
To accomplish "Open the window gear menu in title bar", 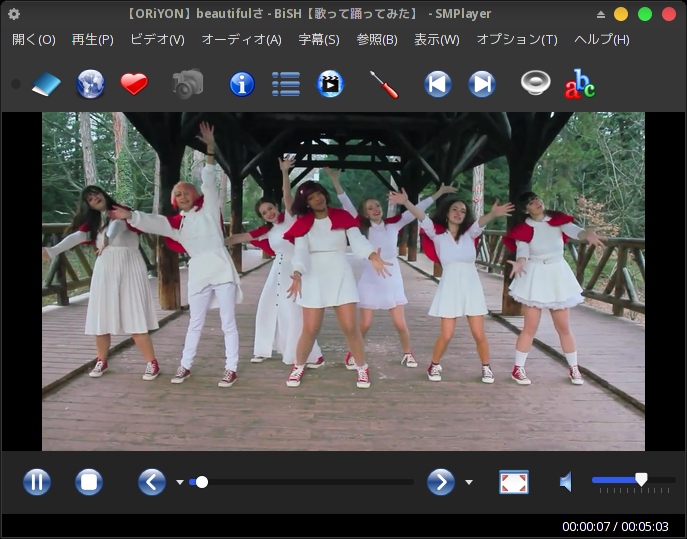I will click(x=14, y=14).
